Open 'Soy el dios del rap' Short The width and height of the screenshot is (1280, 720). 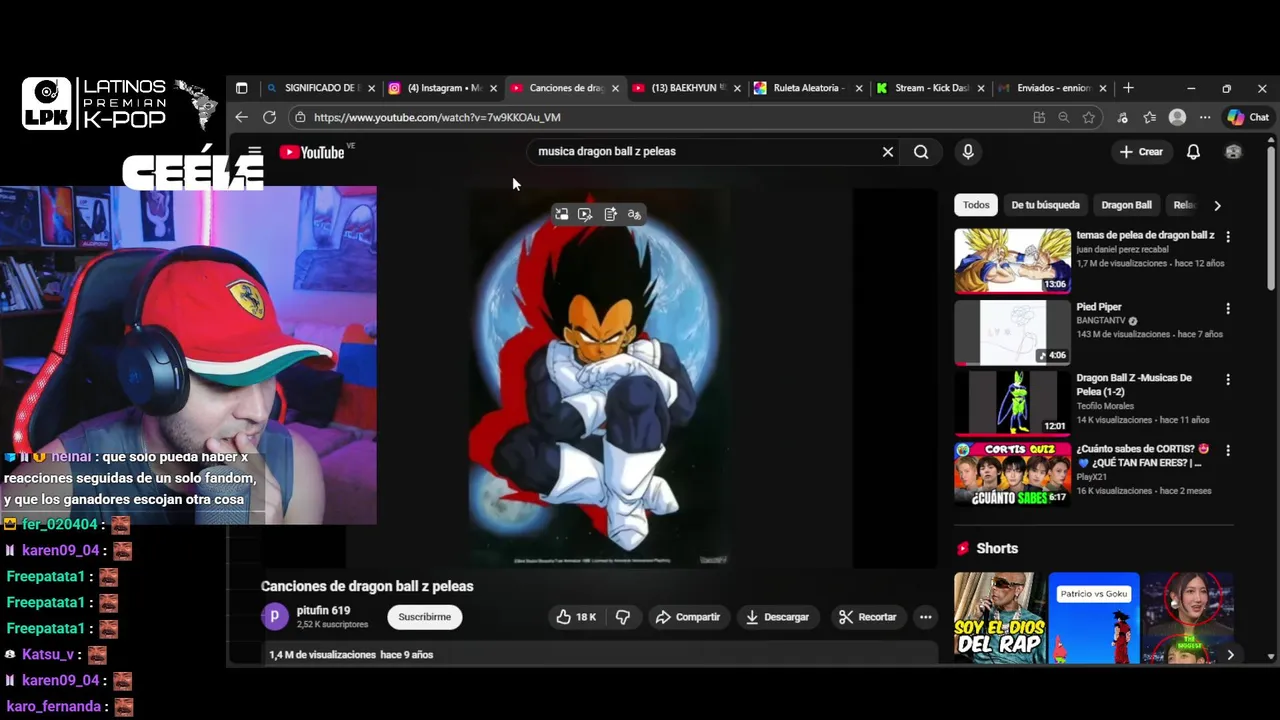(x=999, y=618)
